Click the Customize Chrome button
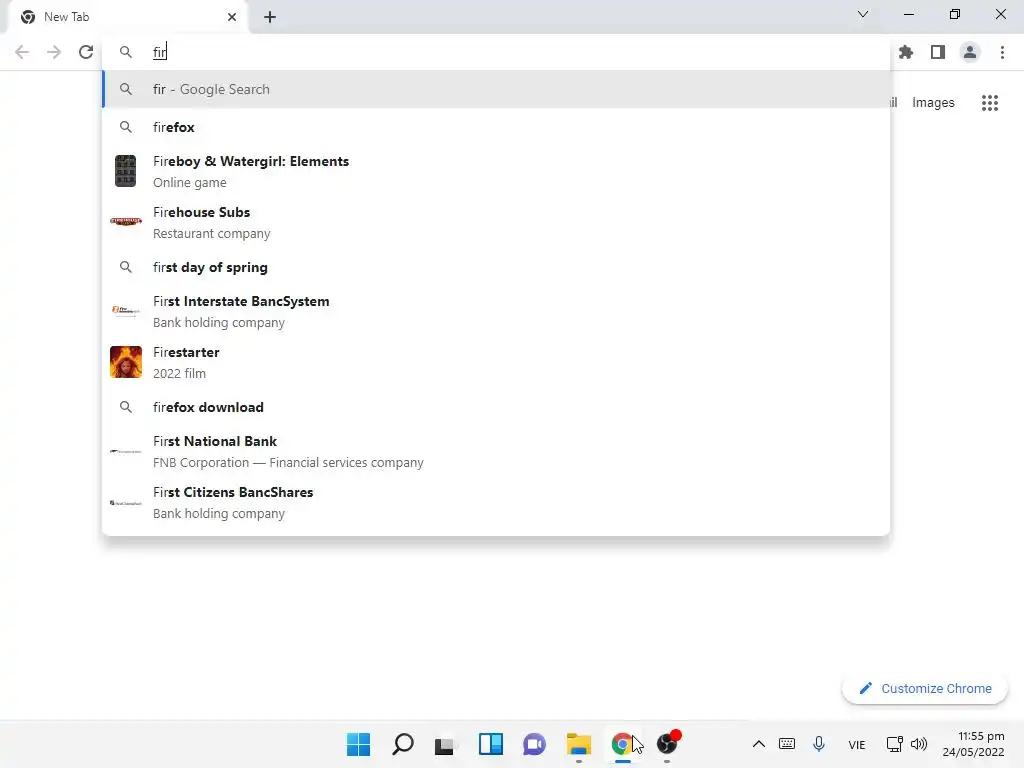This screenshot has width=1024, height=768. pos(925,688)
